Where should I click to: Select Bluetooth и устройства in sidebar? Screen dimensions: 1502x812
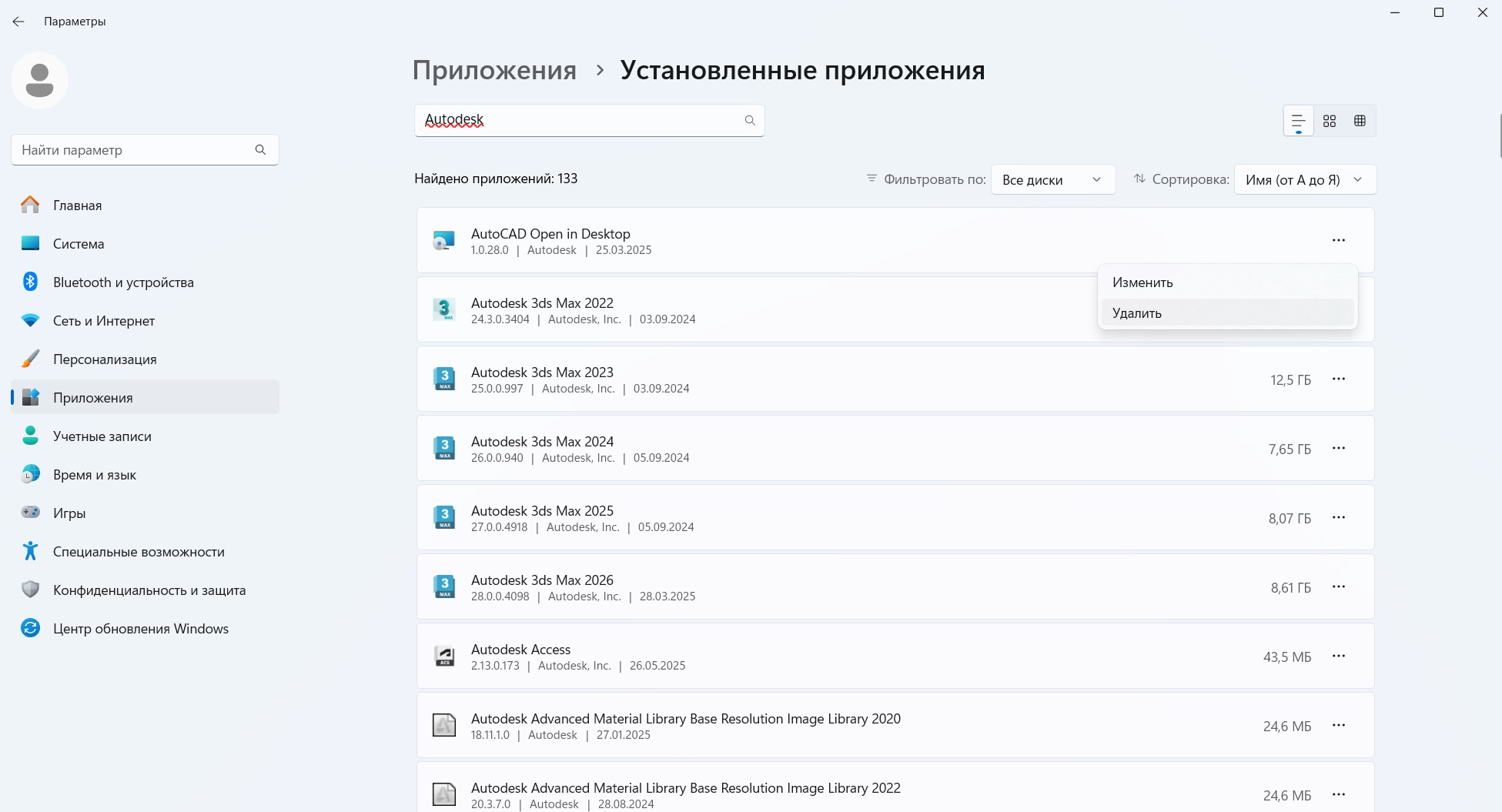coord(123,282)
